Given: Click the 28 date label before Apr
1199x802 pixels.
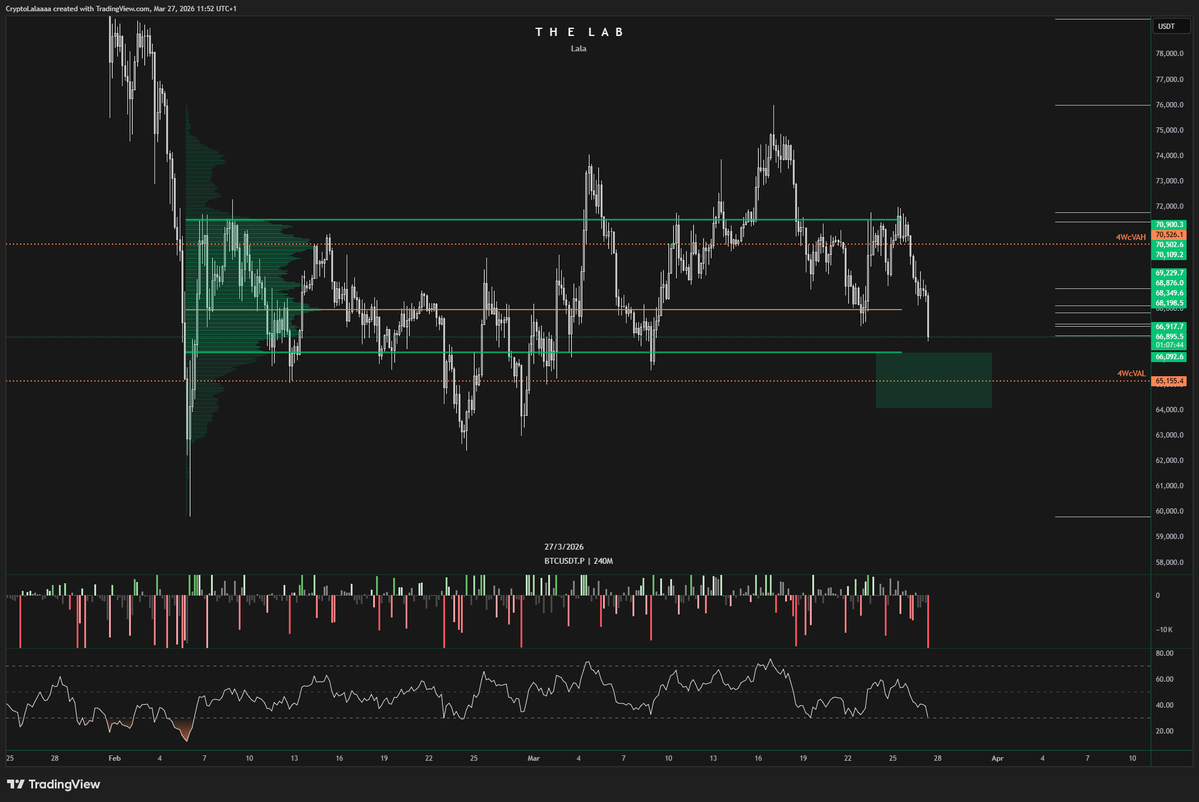Looking at the screenshot, I should [x=937, y=758].
